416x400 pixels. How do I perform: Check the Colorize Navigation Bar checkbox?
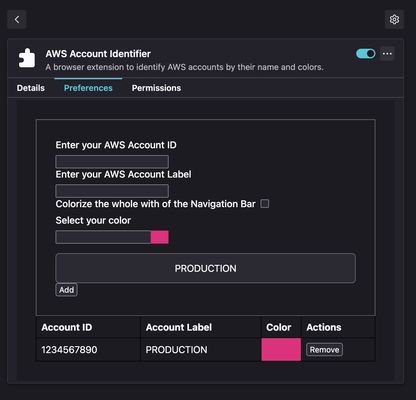click(265, 204)
